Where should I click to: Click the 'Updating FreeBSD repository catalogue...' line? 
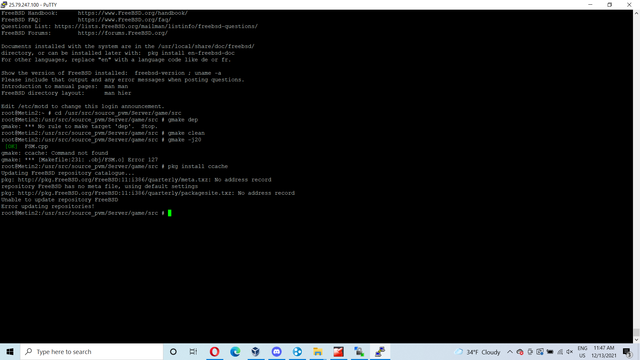point(68,173)
